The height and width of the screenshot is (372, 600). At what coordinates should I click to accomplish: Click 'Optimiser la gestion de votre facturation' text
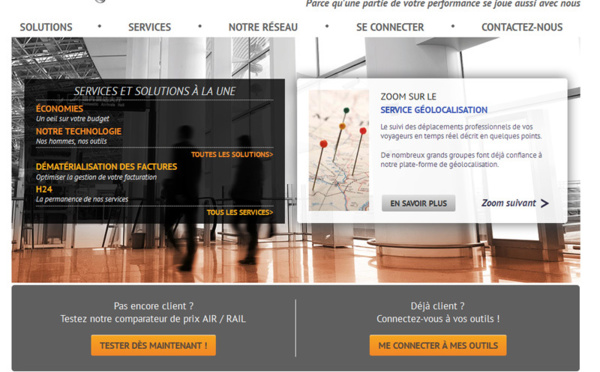(96, 177)
